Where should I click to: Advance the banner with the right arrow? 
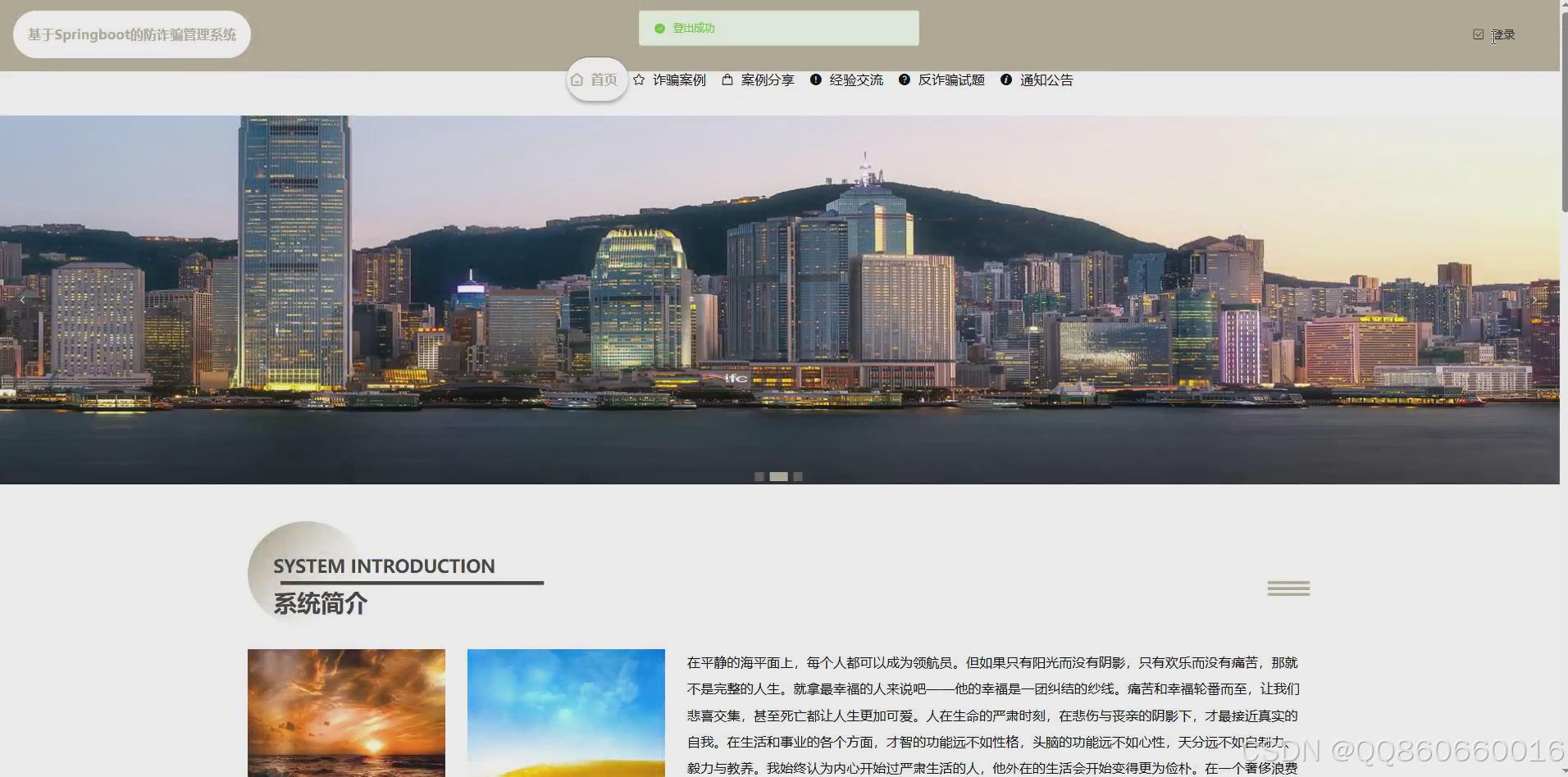pos(1535,300)
